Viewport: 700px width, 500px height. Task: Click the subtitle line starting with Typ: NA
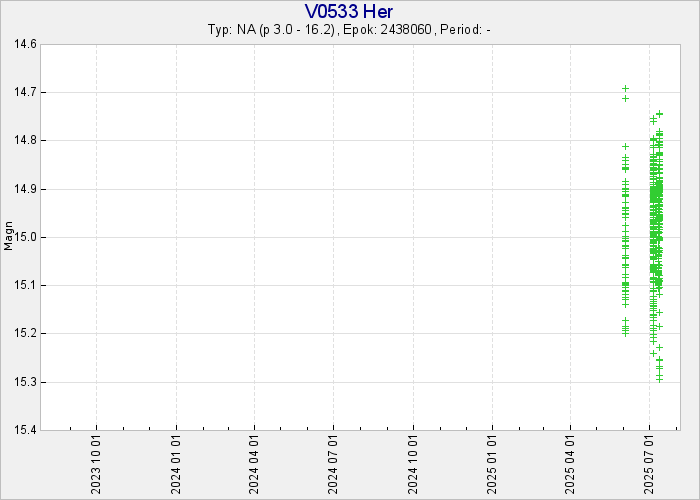point(350,30)
